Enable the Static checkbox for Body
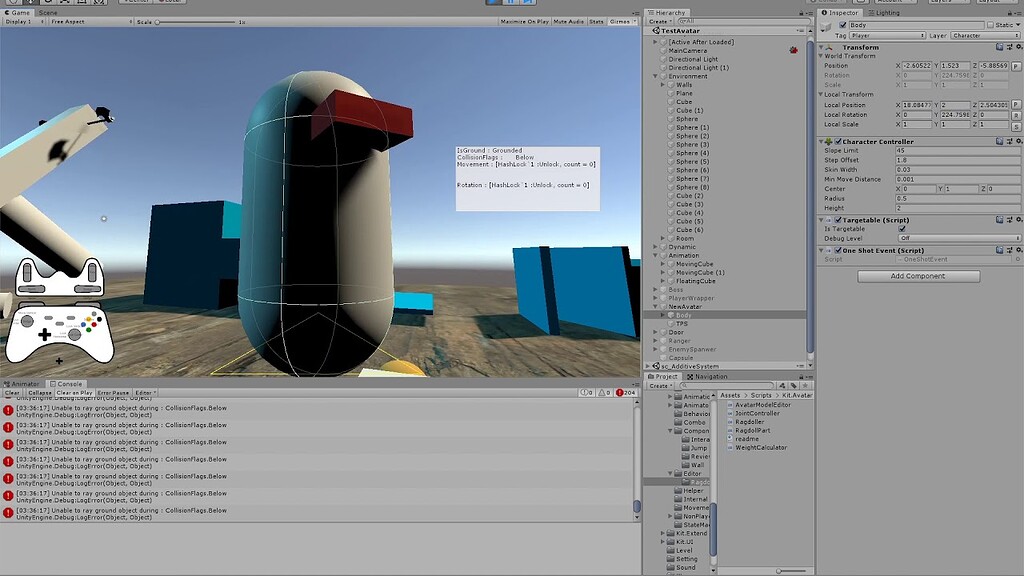This screenshot has height=576, width=1024. pyautogui.click(x=991, y=25)
